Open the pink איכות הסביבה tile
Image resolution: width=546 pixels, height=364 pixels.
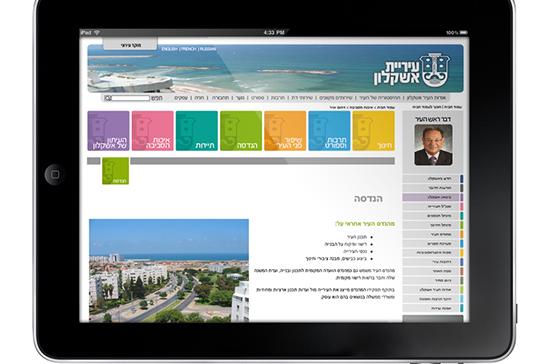coord(153,131)
